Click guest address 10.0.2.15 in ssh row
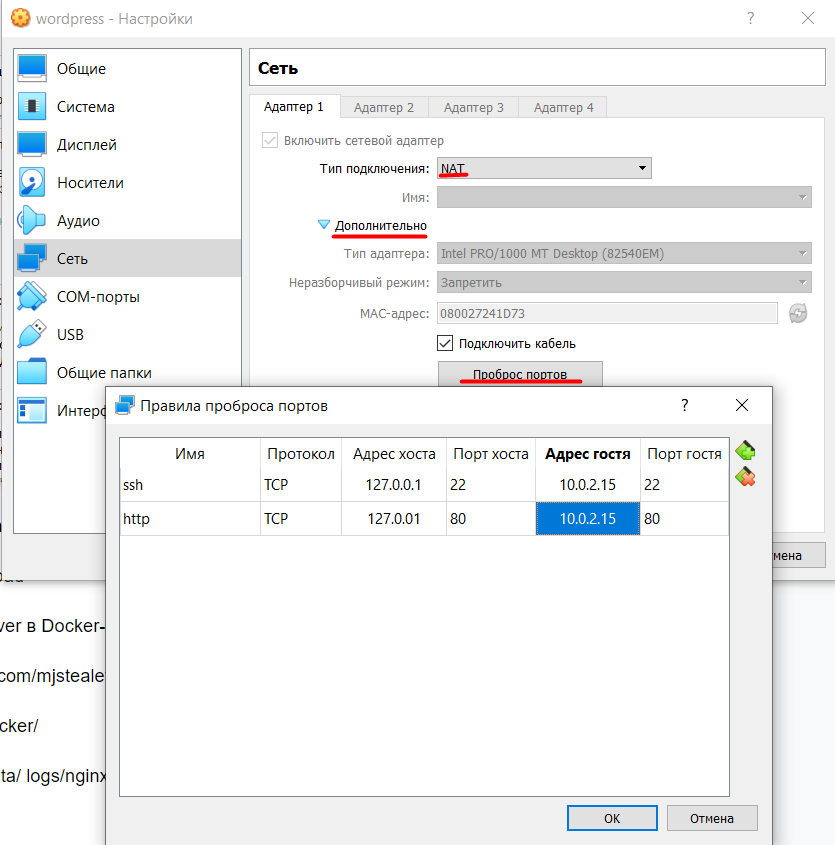 (588, 485)
